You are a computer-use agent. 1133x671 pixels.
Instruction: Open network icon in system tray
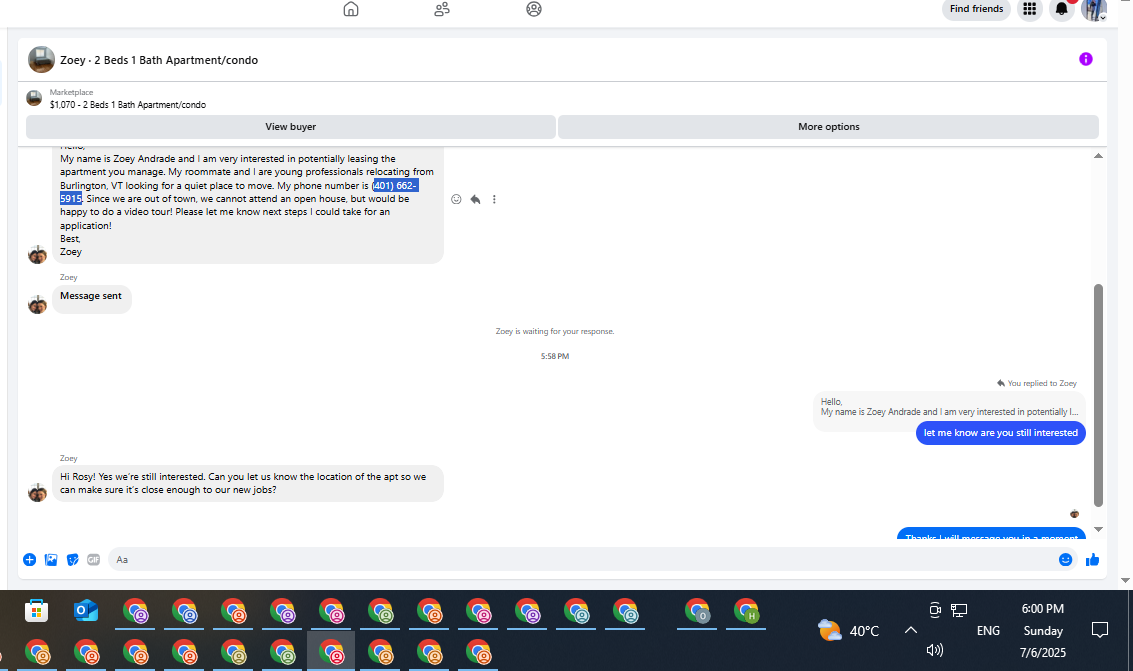(959, 610)
